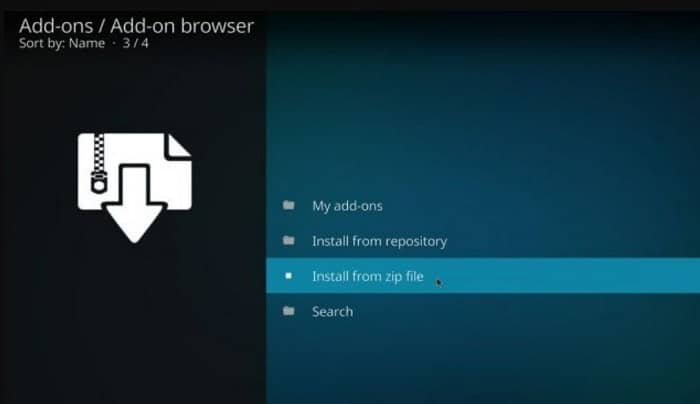The image size is (700, 404).
Task: Change the Name sort value
Action: [x=87, y=43]
